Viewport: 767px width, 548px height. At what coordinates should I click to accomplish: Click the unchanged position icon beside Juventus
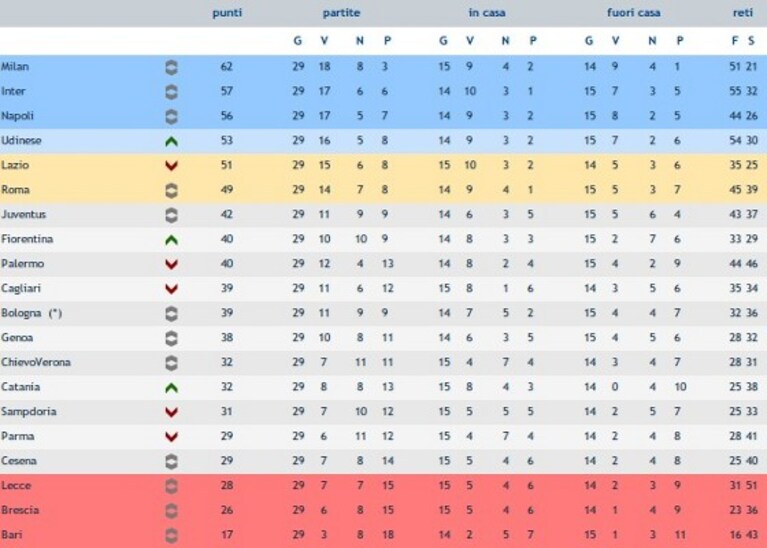pos(171,215)
